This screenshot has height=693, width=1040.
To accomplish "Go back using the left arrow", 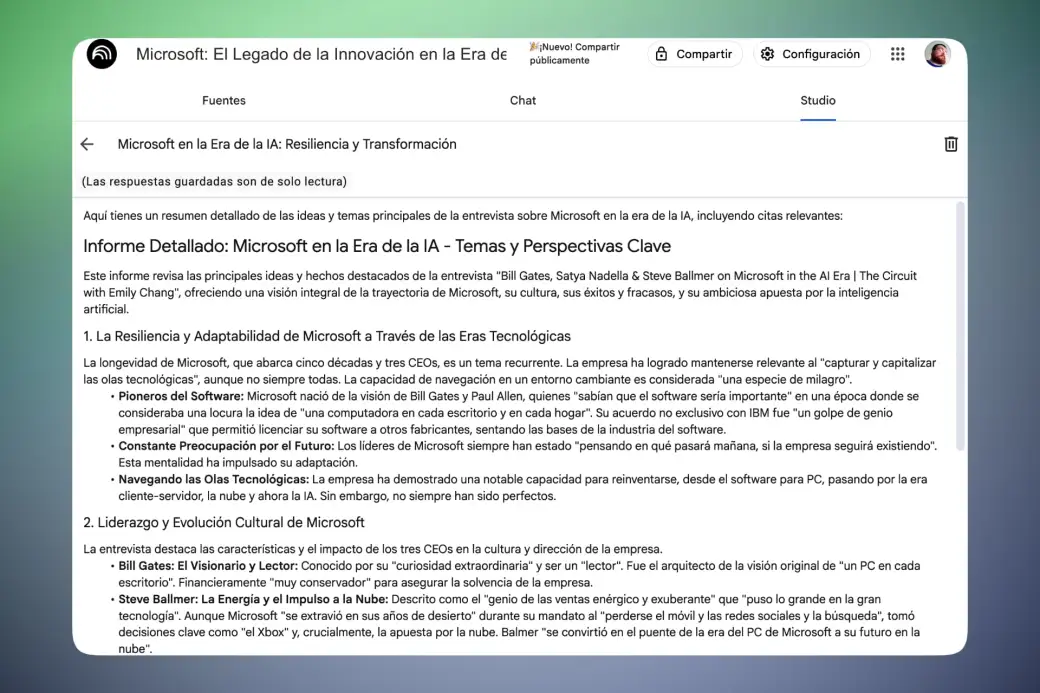I will point(87,144).
